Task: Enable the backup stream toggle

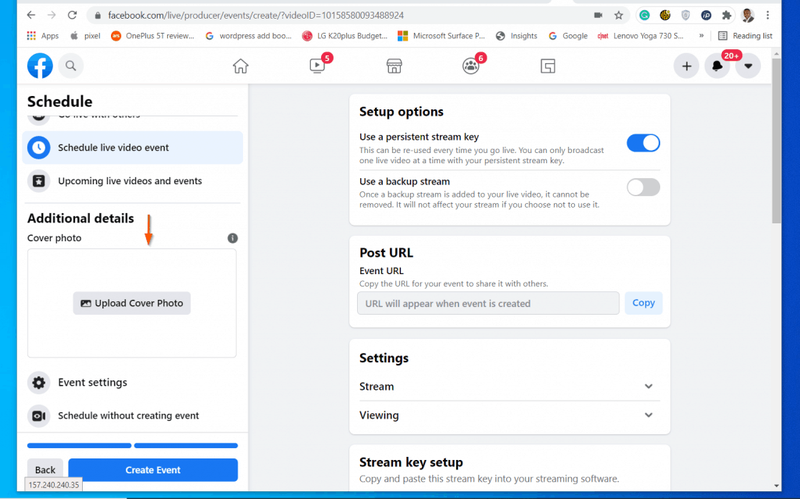Action: coord(643,187)
